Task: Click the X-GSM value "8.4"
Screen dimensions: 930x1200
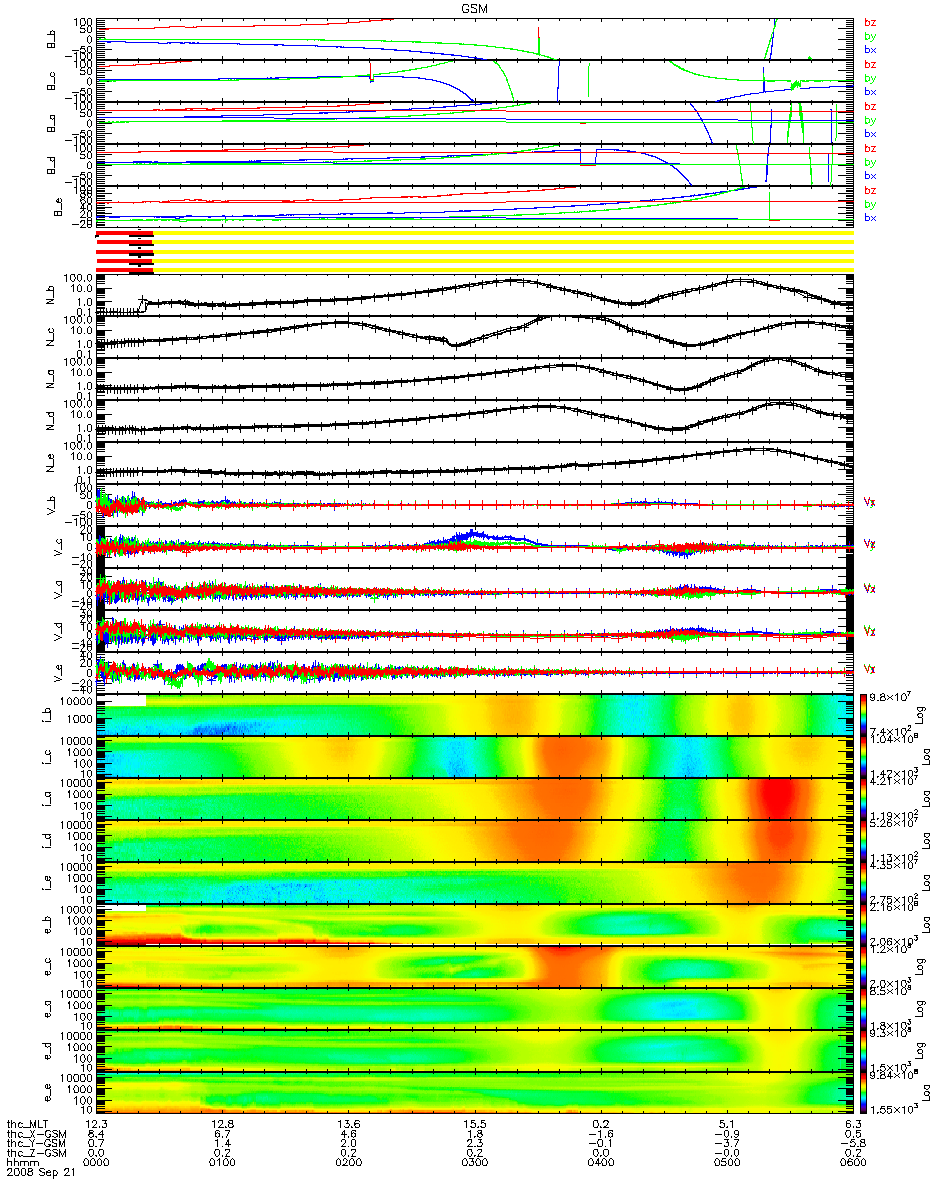Action: click(x=97, y=1132)
